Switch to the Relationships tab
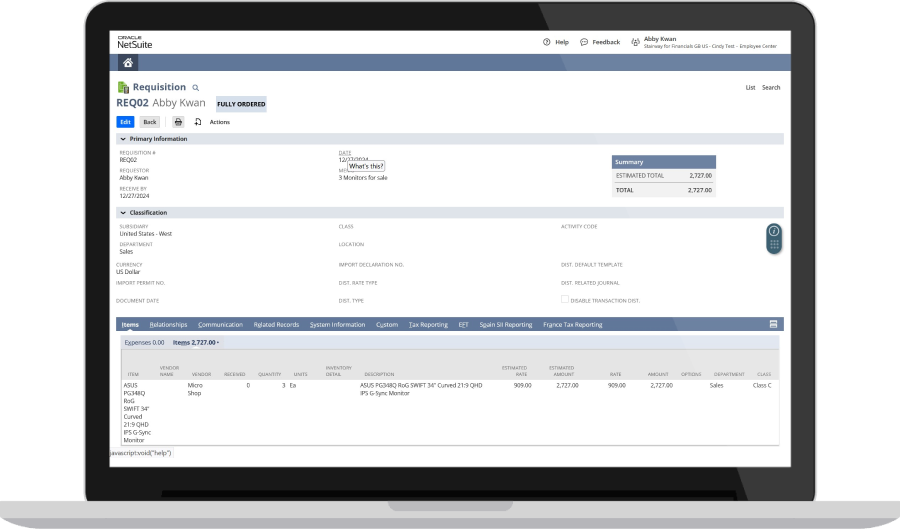The height and width of the screenshot is (529, 900). tap(168, 325)
